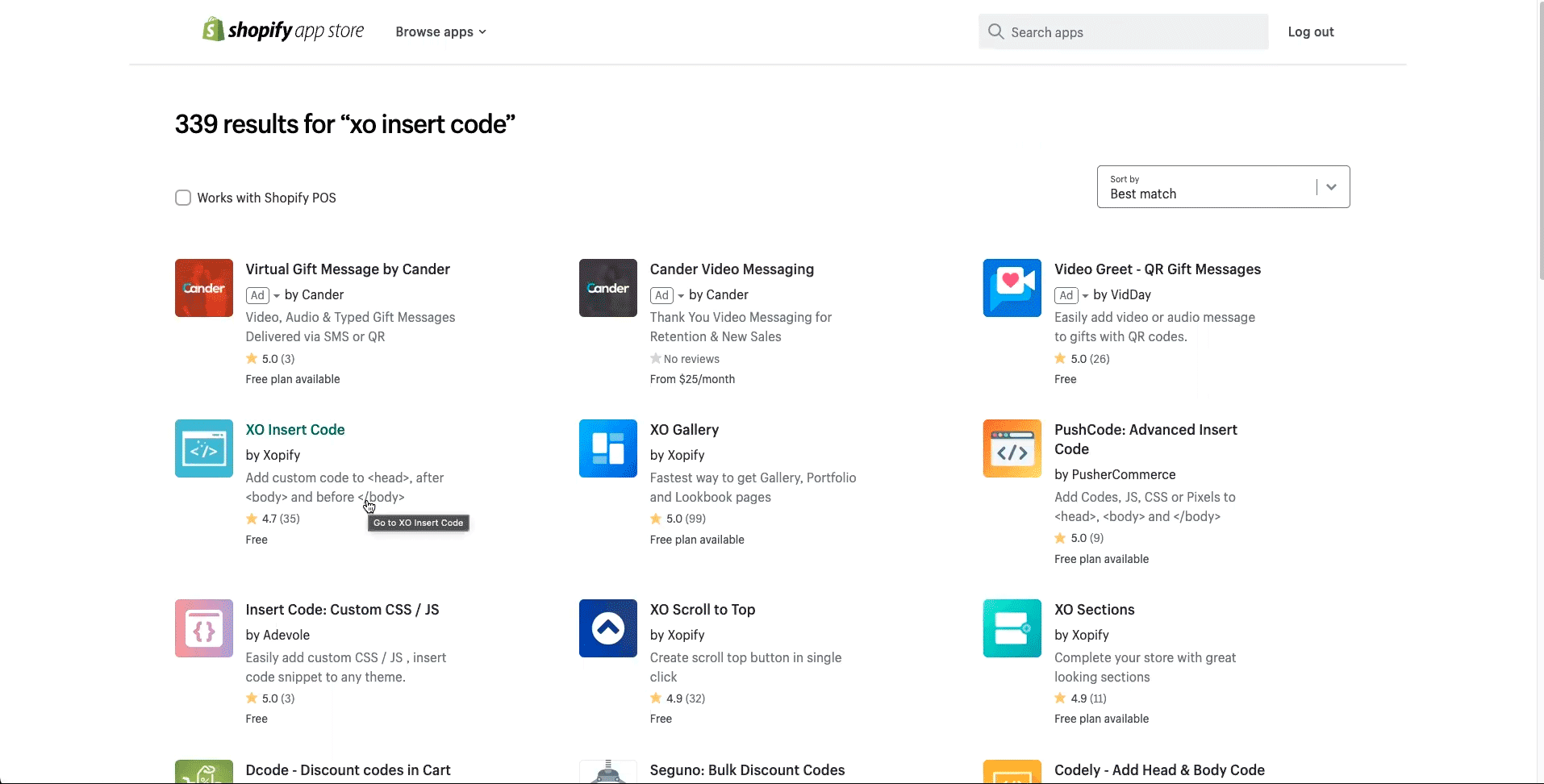Viewport: 1544px width, 784px height.
Task: Expand Ad info for Virtual Gift Message
Action: point(263,295)
